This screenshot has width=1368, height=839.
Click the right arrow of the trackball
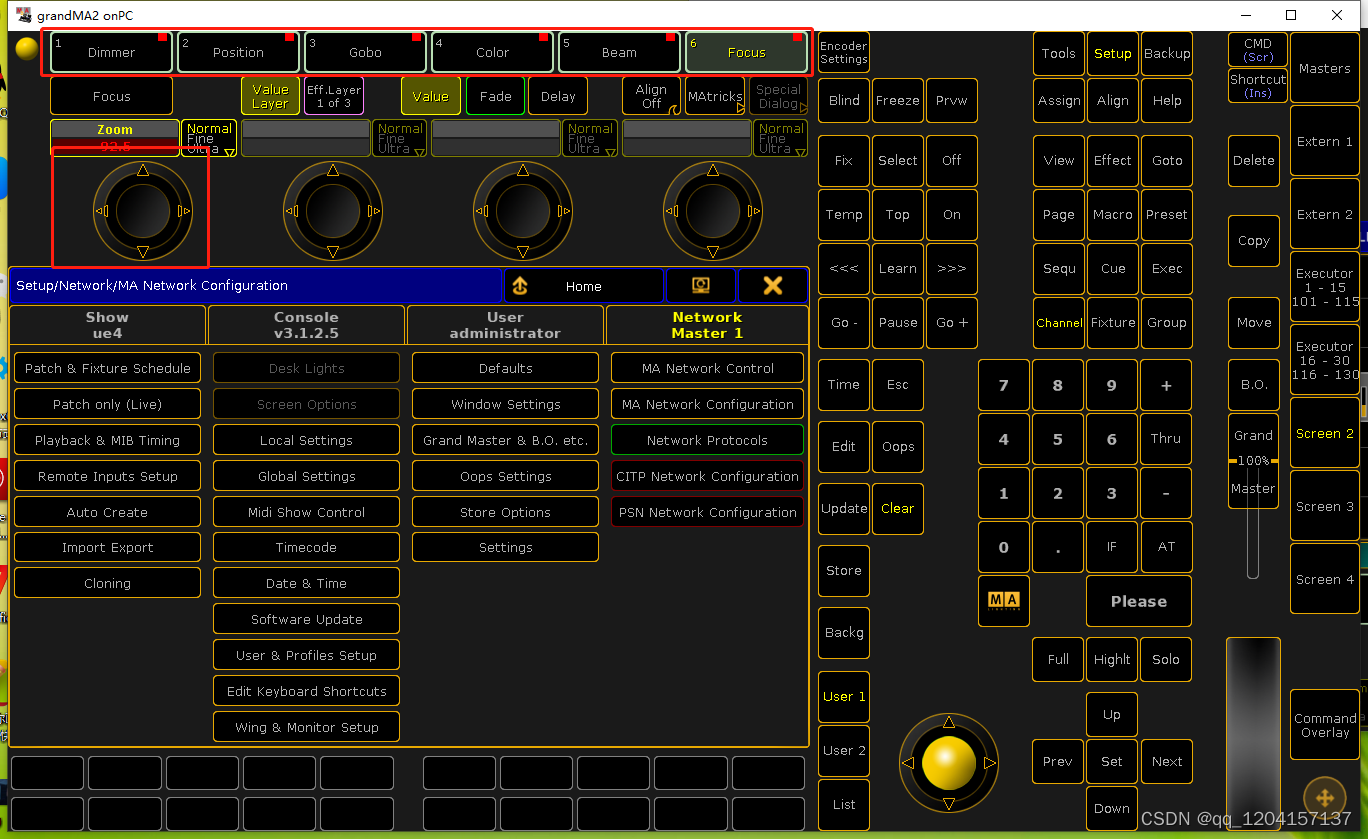(990, 763)
